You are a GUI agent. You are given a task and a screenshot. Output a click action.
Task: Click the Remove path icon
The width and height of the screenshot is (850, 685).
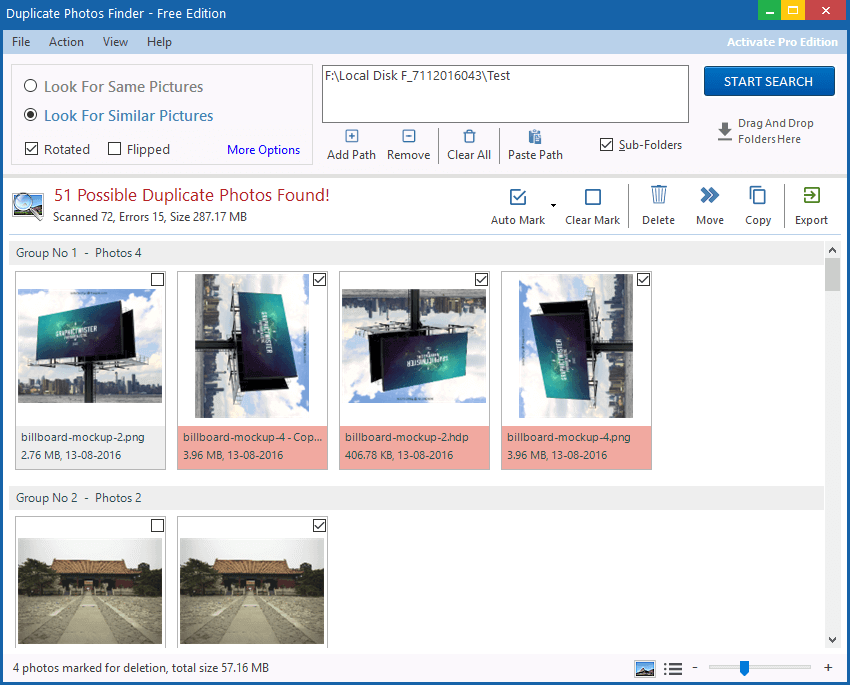click(408, 142)
